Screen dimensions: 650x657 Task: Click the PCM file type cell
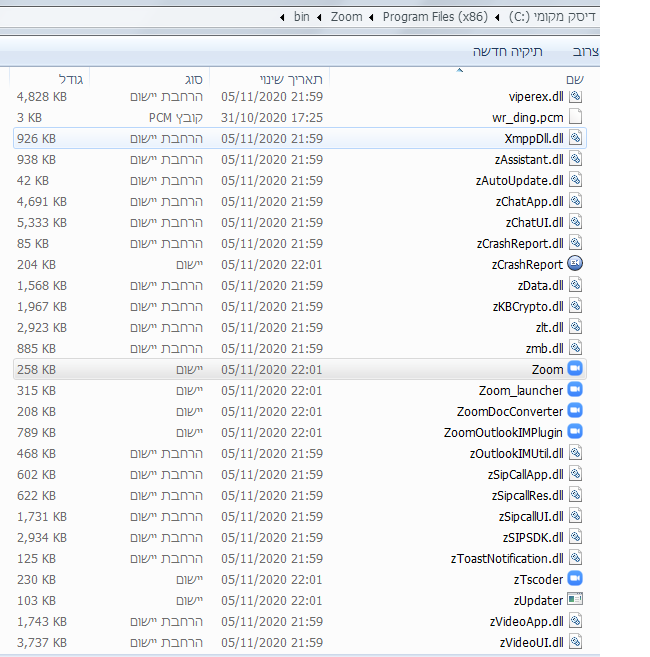click(x=176, y=118)
